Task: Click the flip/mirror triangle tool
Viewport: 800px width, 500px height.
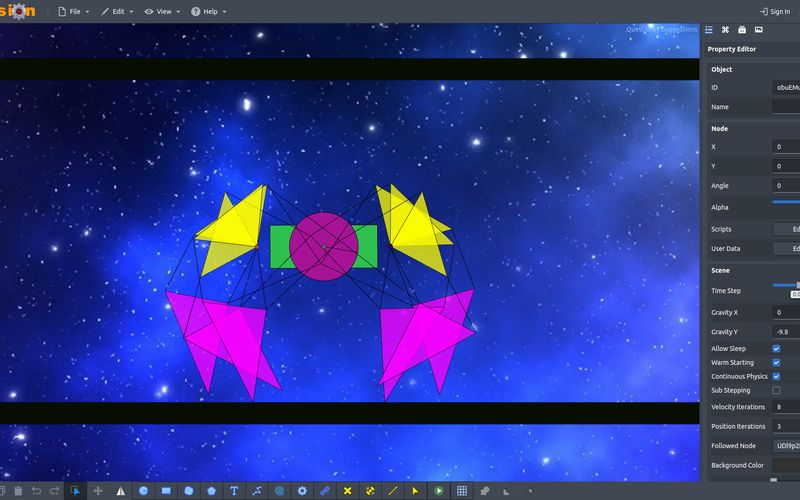Action: (x=121, y=491)
